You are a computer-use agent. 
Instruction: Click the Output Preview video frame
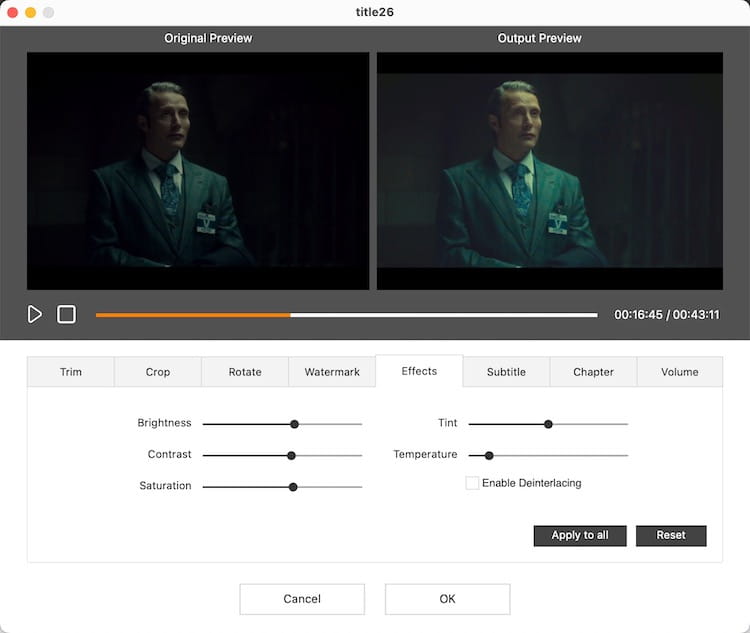550,171
